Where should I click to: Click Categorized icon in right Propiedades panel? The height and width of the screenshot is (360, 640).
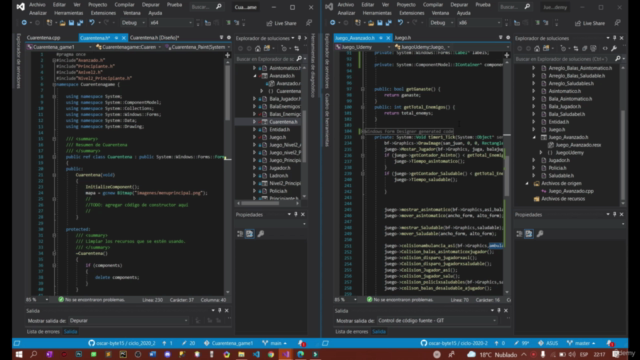click(519, 234)
